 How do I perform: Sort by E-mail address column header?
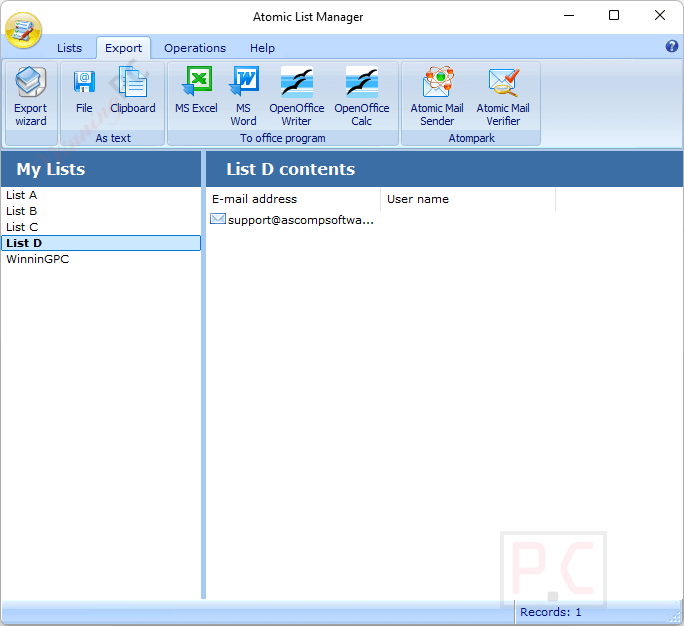(x=293, y=199)
